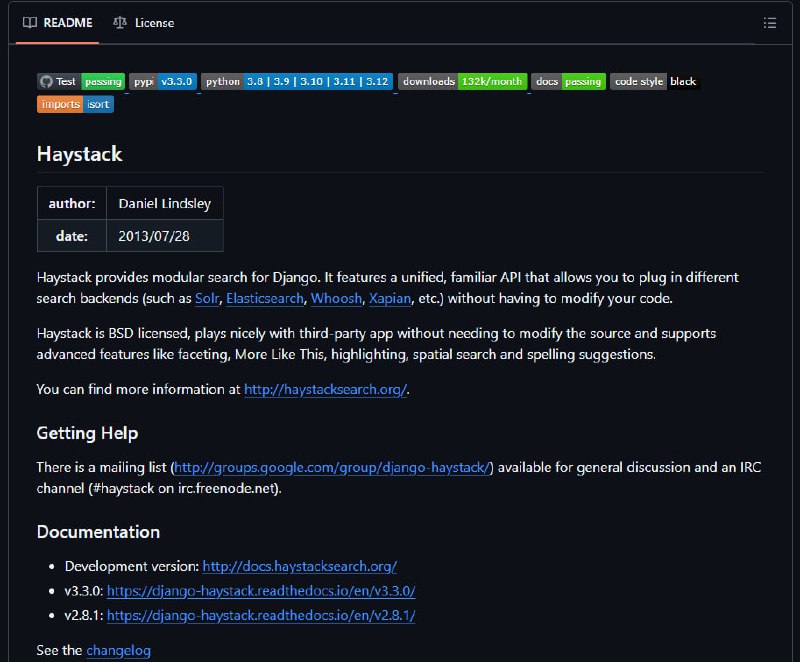
Task: Open the development docs.haystacksearch.org link
Action: pos(299,567)
